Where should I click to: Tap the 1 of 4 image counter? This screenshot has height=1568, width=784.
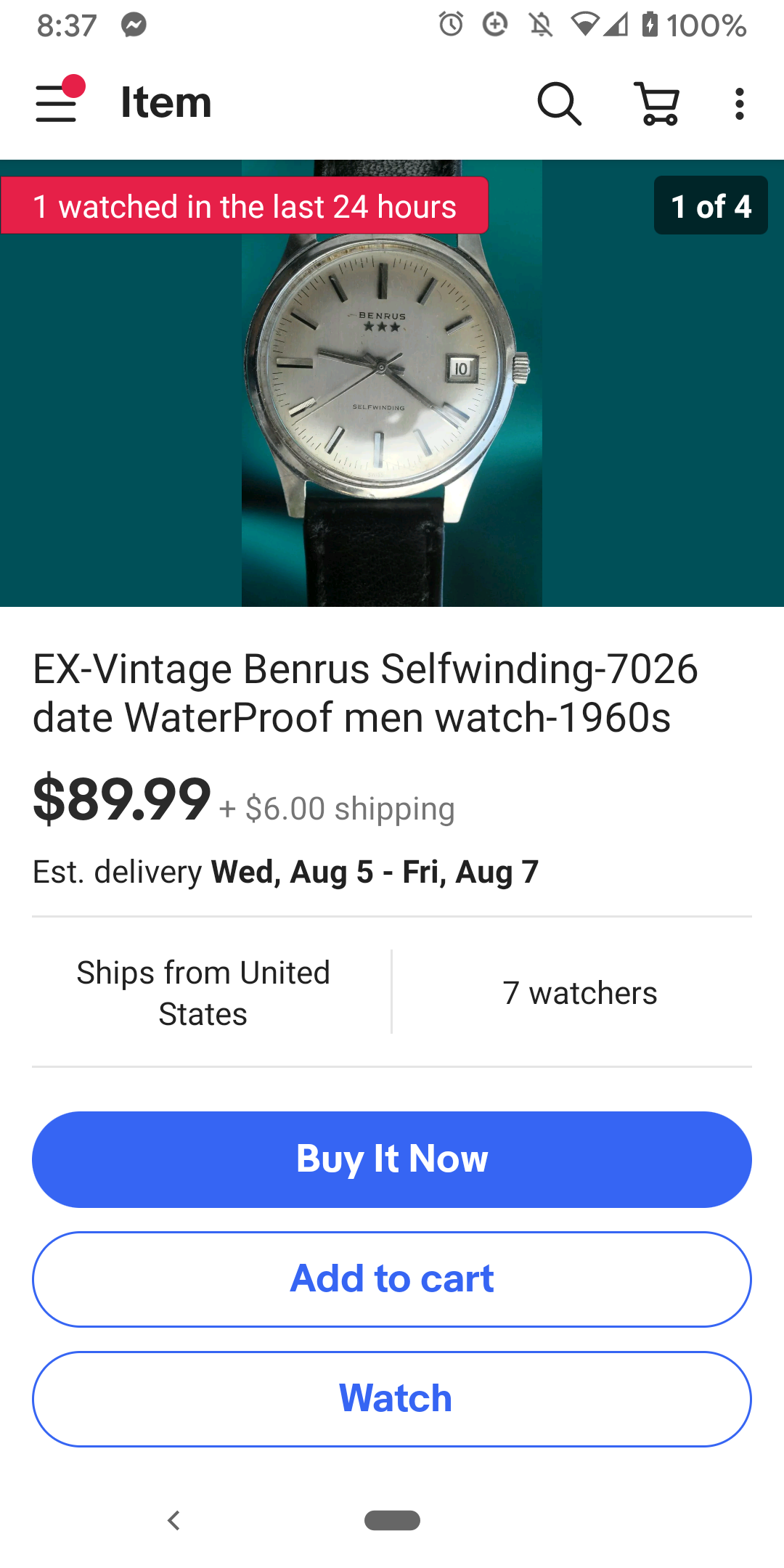[711, 205]
